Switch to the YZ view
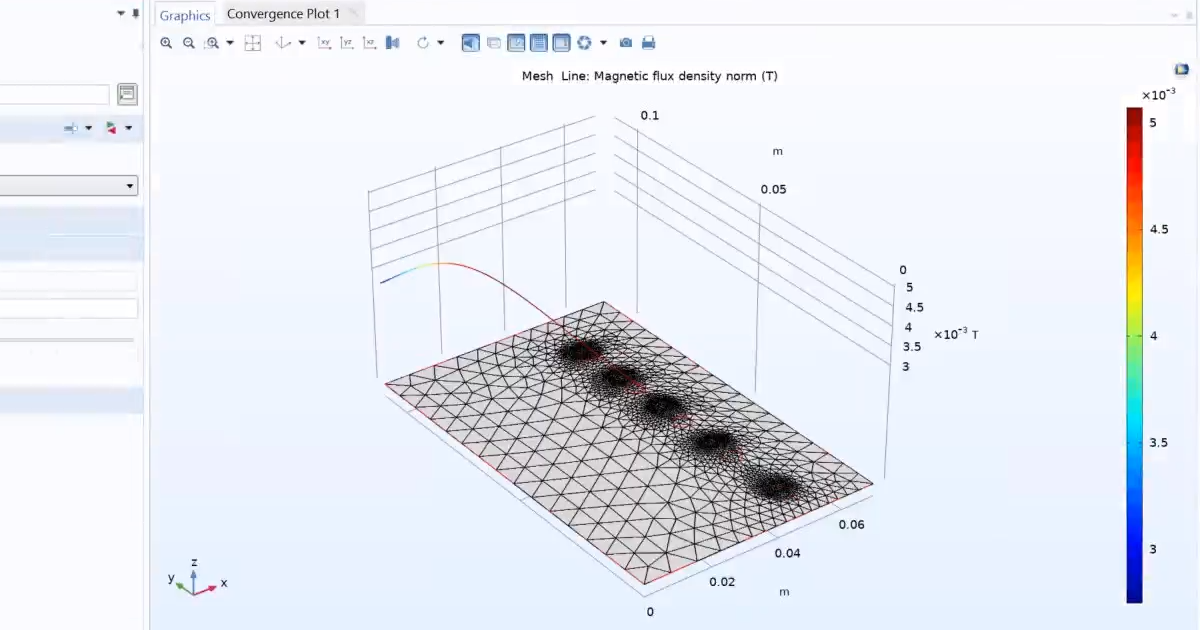 pos(346,42)
